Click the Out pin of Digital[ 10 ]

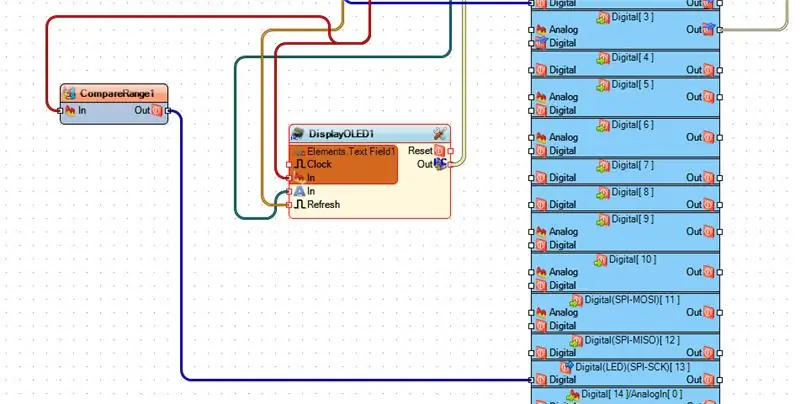pos(719,272)
